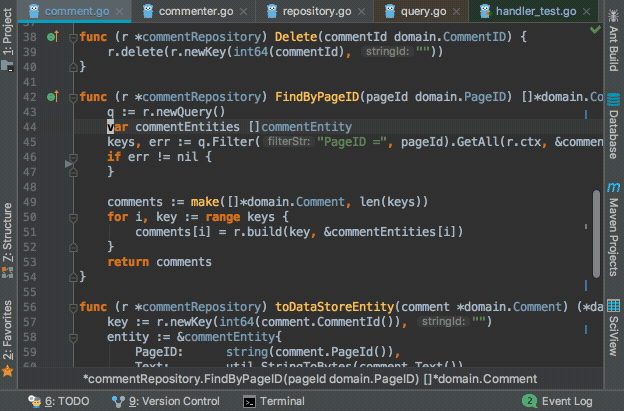Fold the for-range loop block at line 50
The image size is (624, 411).
point(74,217)
